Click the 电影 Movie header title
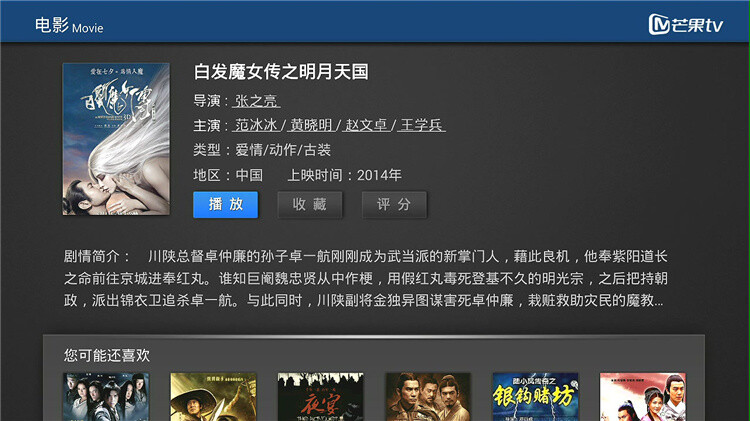This screenshot has height=421, width=750. tap(69, 25)
